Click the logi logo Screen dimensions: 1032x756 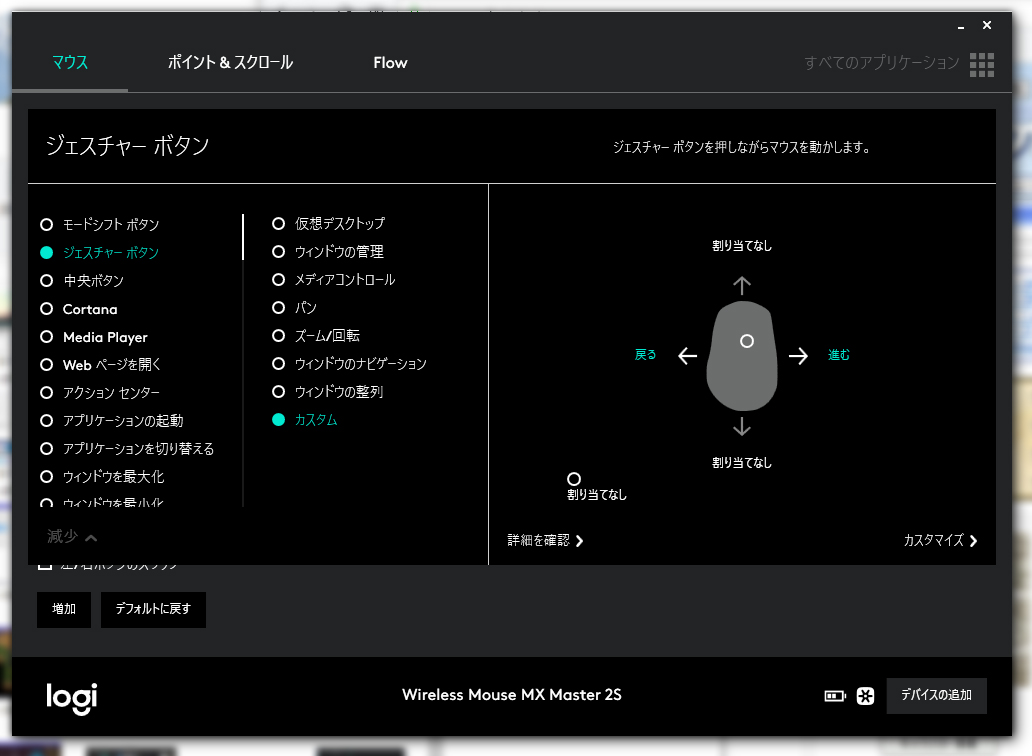pos(72,697)
